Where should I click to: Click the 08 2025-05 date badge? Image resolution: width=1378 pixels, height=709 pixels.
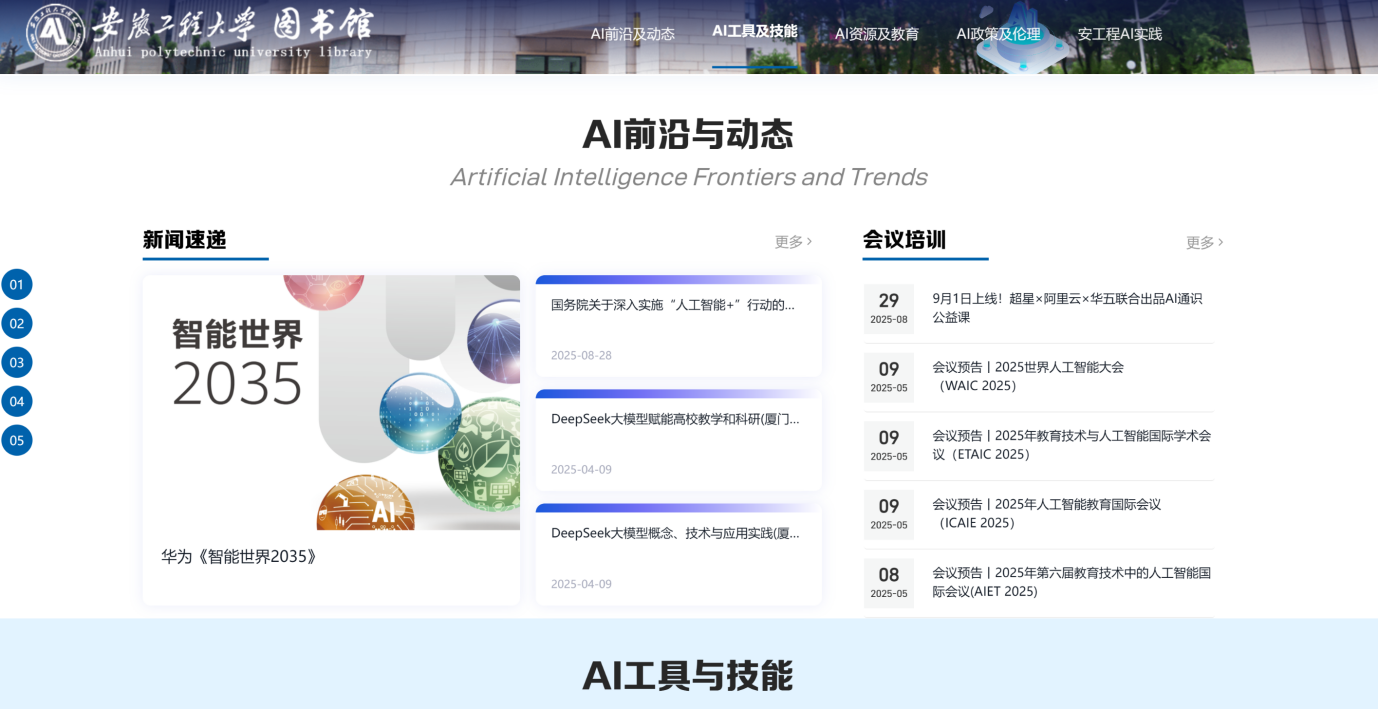[x=888, y=582]
